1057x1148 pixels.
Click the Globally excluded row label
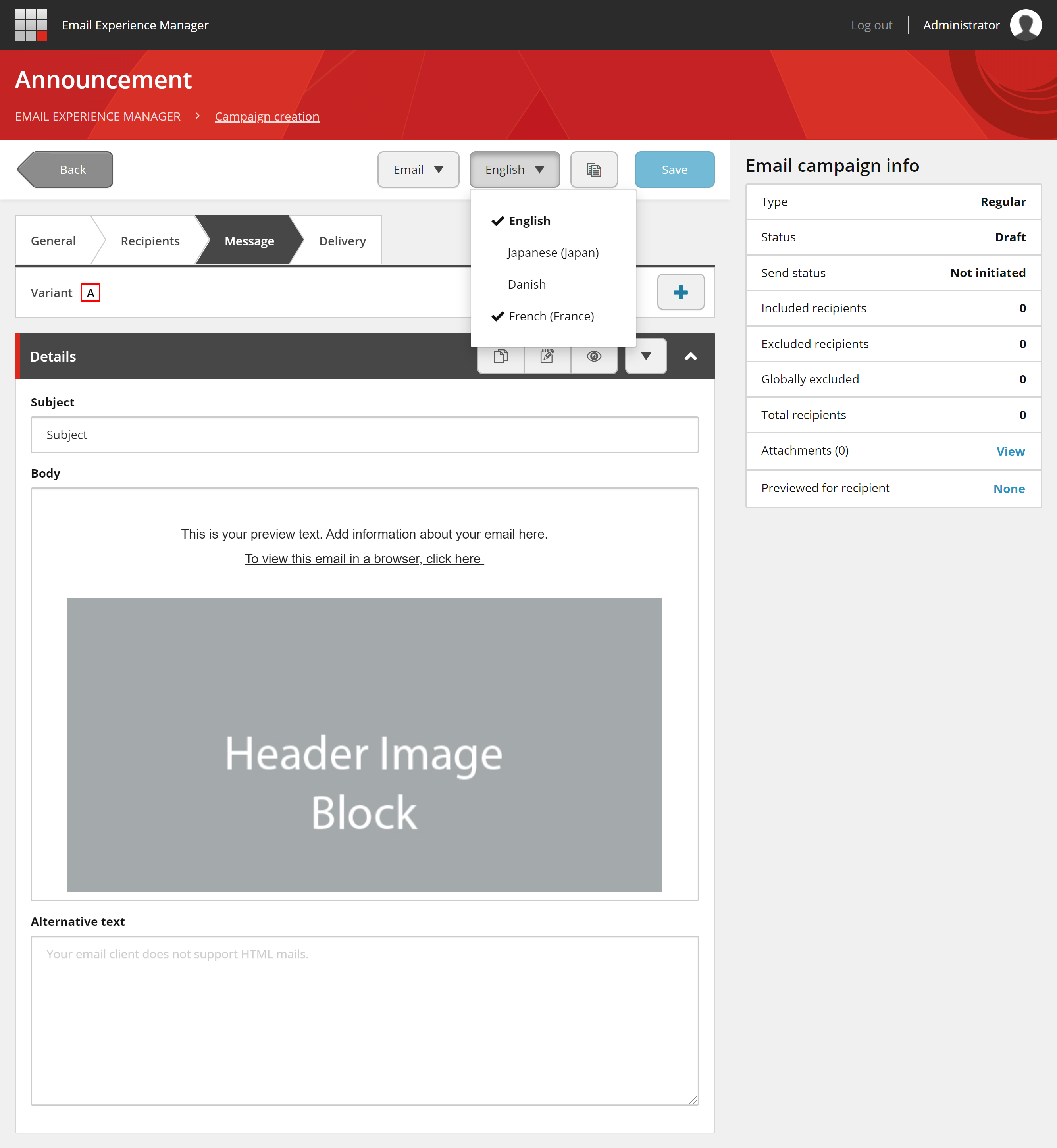coord(810,379)
